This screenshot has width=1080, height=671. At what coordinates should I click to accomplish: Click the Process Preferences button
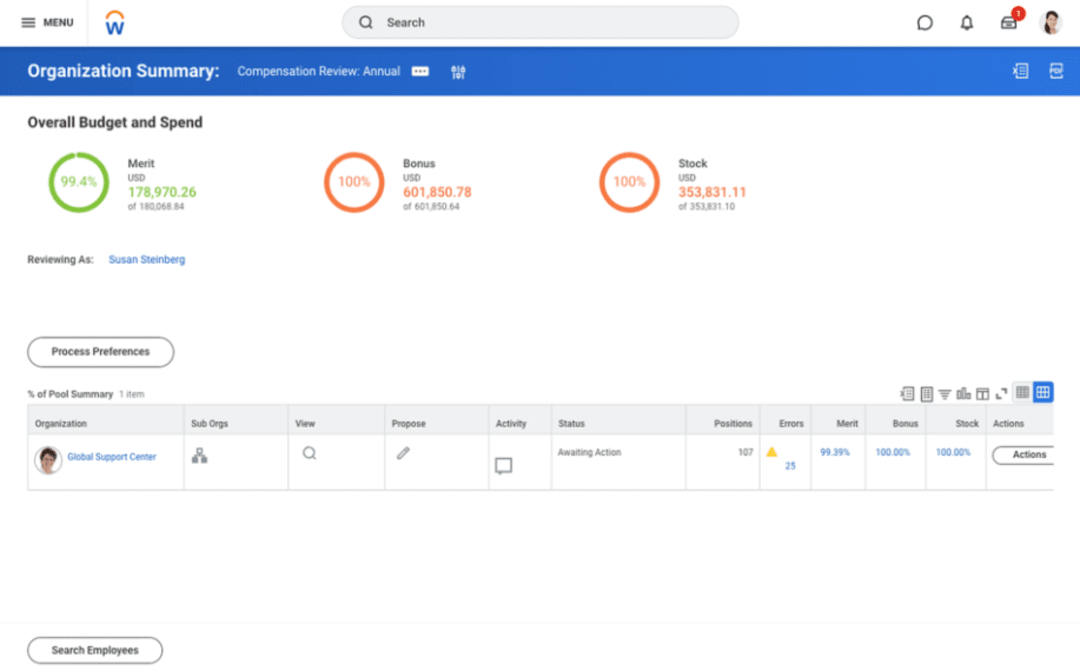[100, 352]
